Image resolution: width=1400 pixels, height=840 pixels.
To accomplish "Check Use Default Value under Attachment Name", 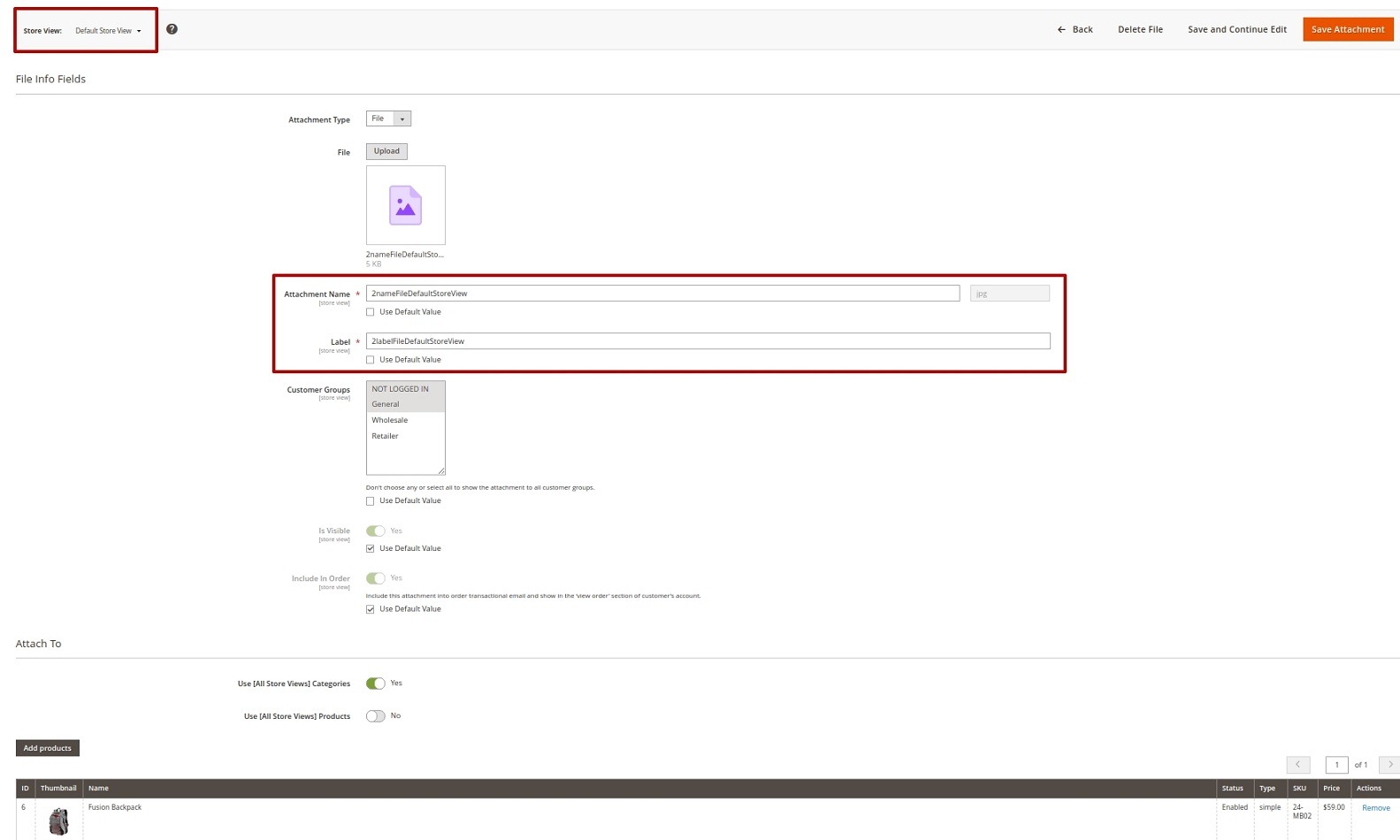I will click(371, 312).
